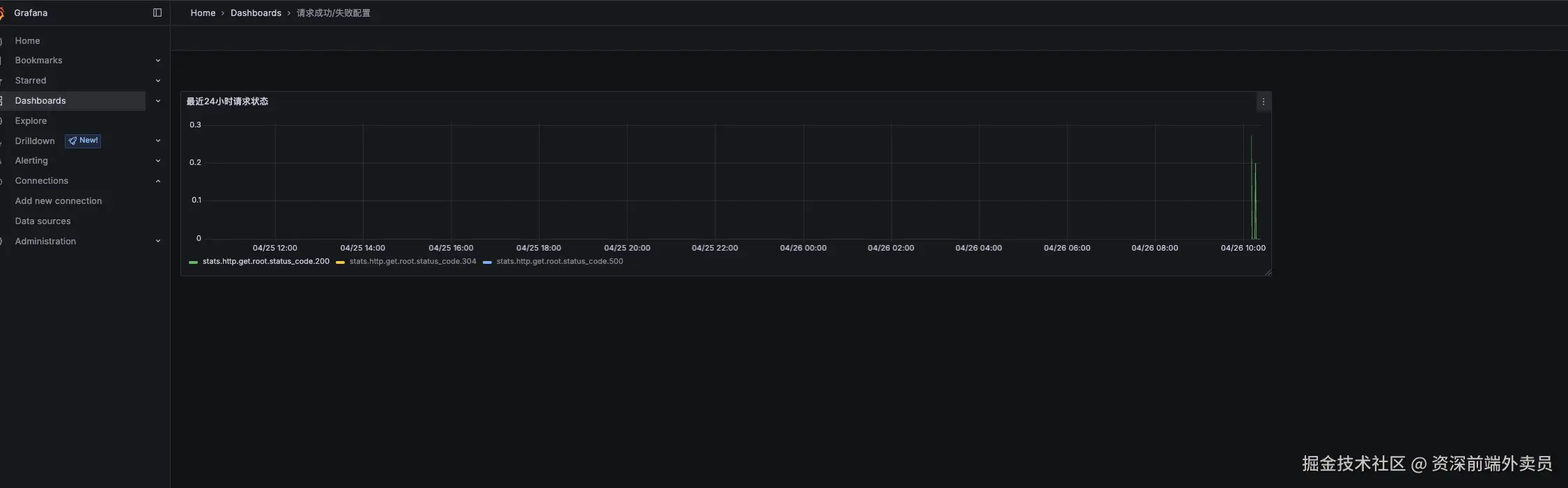Click the 0.3 y-axis label
The width and height of the screenshot is (1568, 488).
(x=195, y=125)
